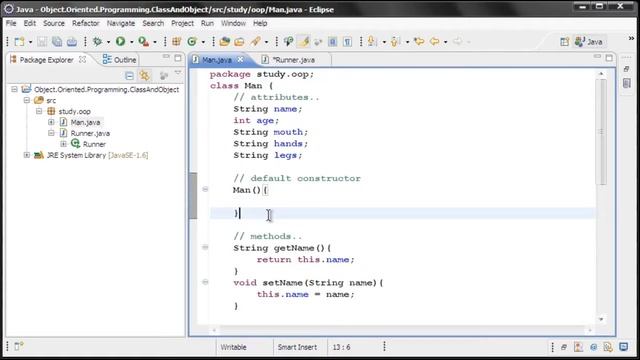Collapse all in Package Explorer toolbar
The width and height of the screenshot is (640, 360).
129,76
